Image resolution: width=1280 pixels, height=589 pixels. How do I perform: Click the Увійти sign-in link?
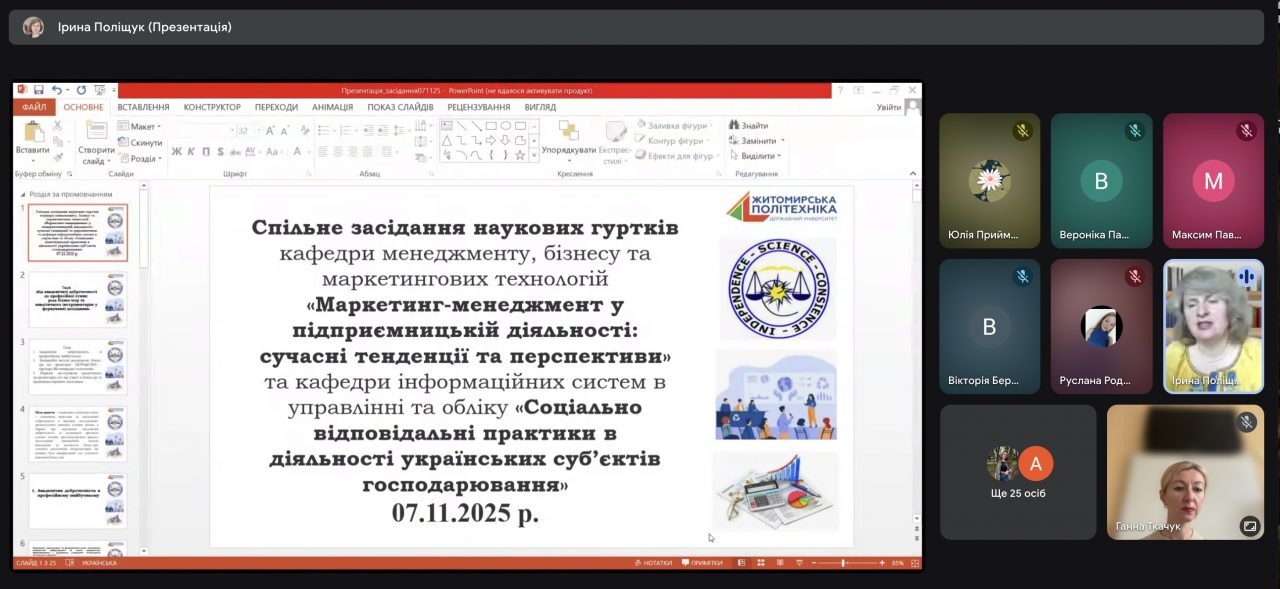(x=888, y=107)
